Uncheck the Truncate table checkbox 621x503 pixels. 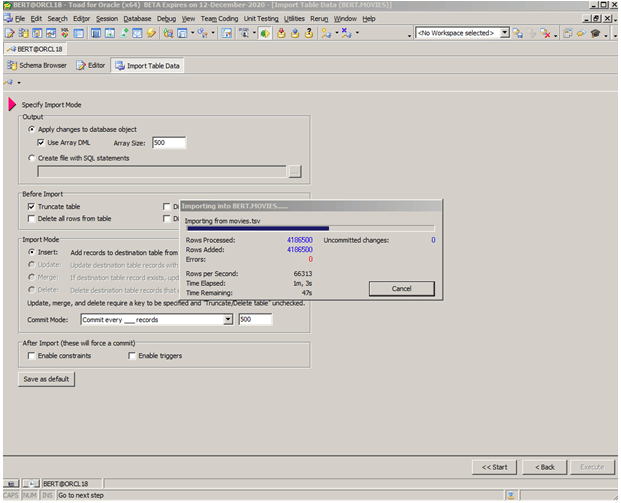[31, 206]
